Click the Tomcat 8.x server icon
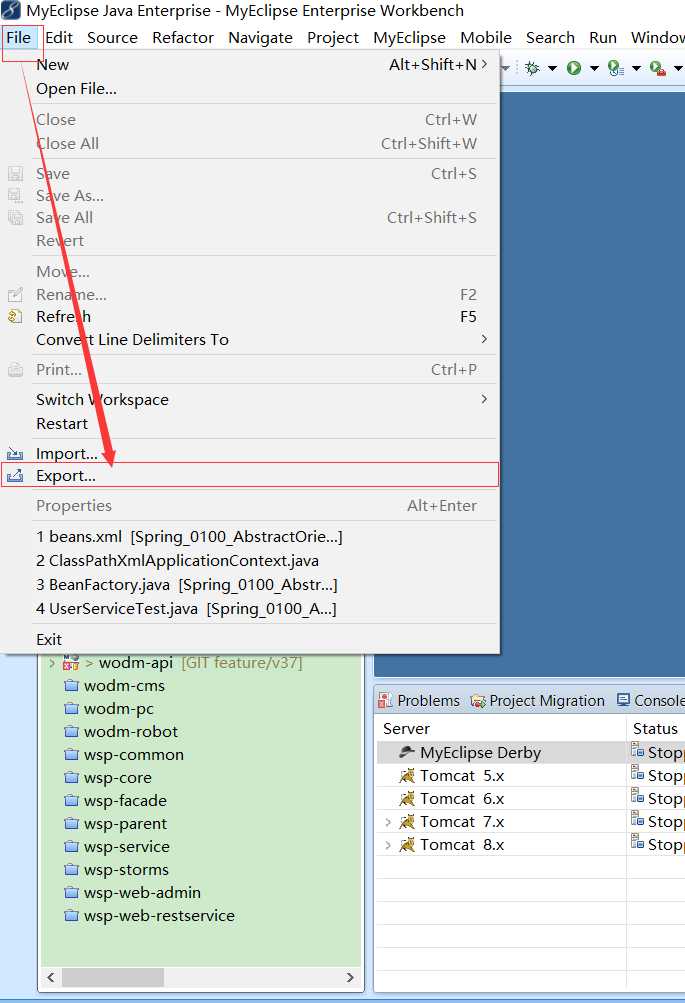 click(407, 844)
